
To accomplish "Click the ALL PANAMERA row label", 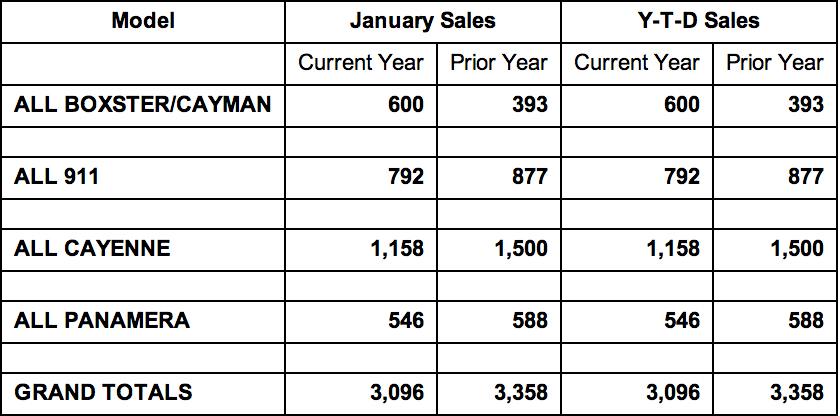I will 102,320.
